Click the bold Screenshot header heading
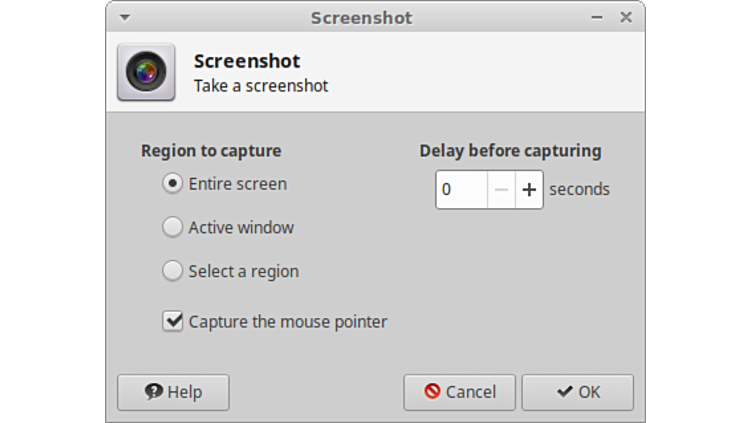 (x=246, y=62)
